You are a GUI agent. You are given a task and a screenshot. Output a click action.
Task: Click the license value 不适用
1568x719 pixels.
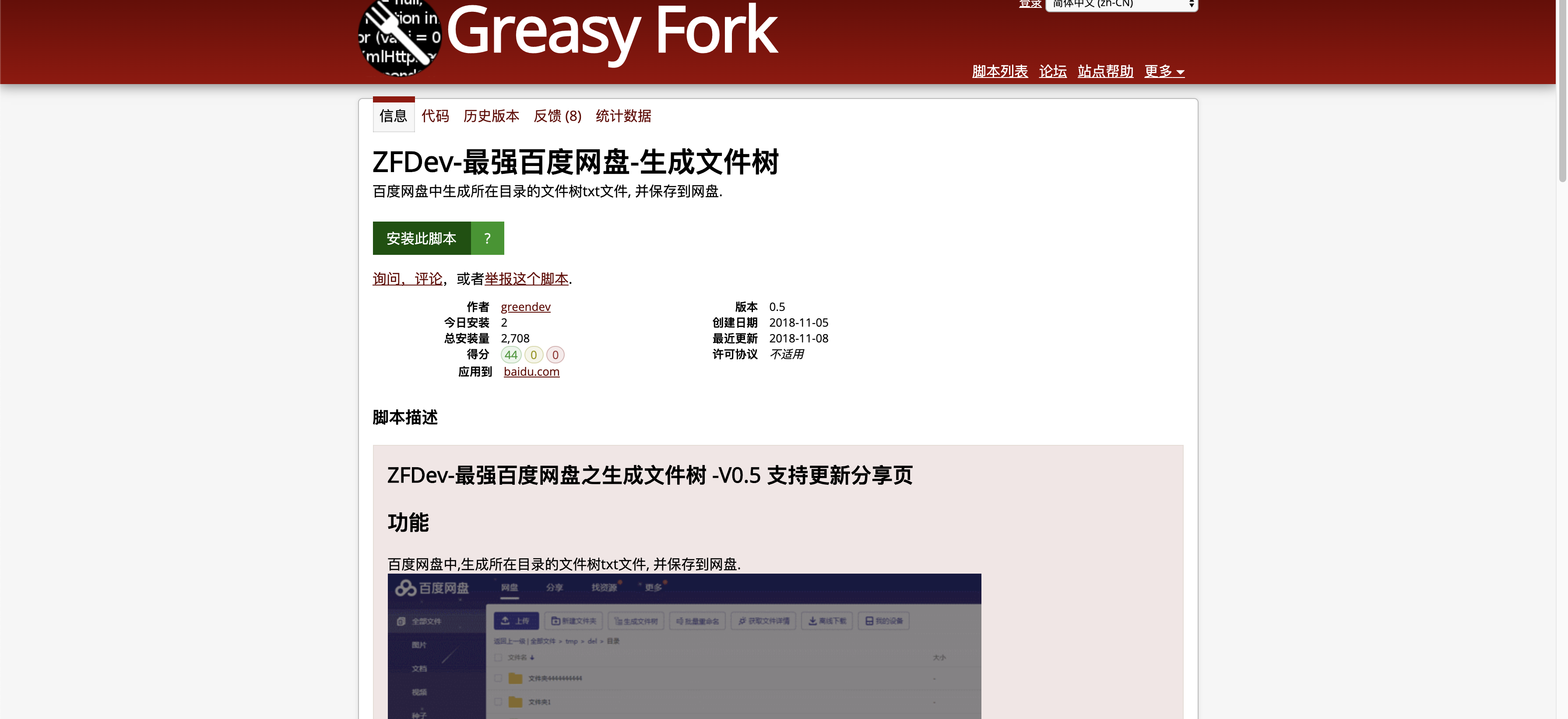(x=787, y=354)
